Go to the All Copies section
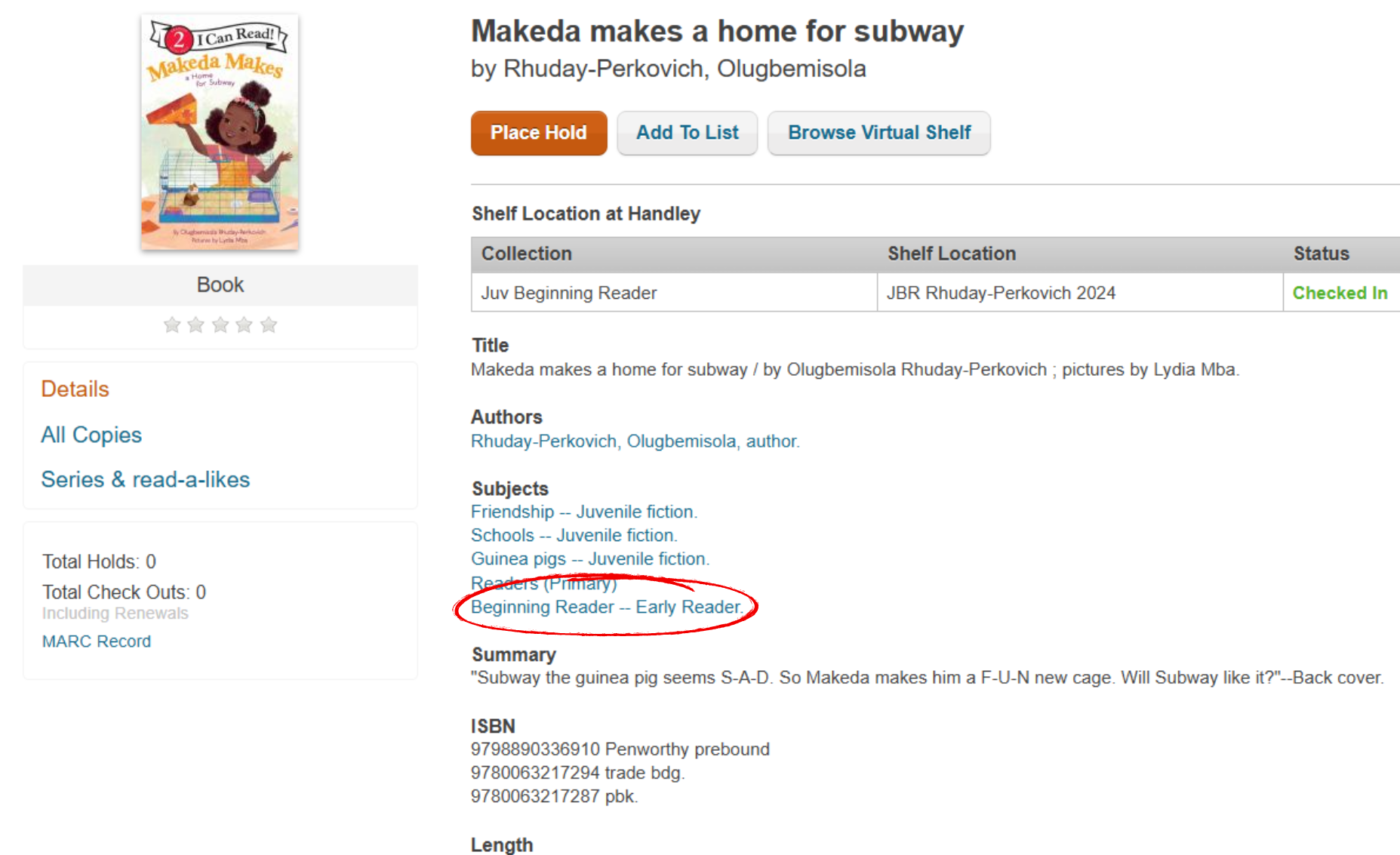1400x855 pixels. point(91,435)
